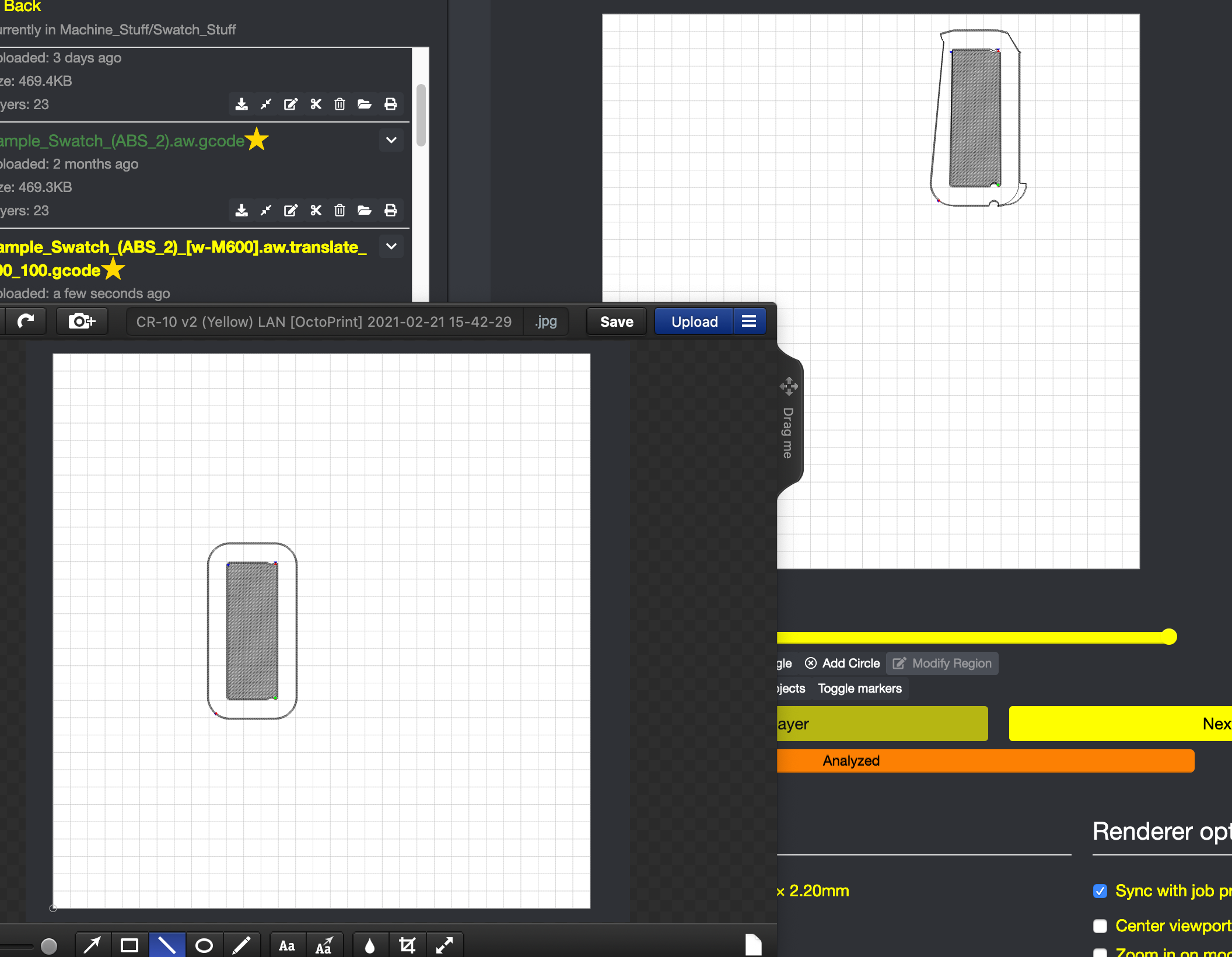The width and height of the screenshot is (1232, 957).
Task: Click Toggle markers
Action: point(860,689)
